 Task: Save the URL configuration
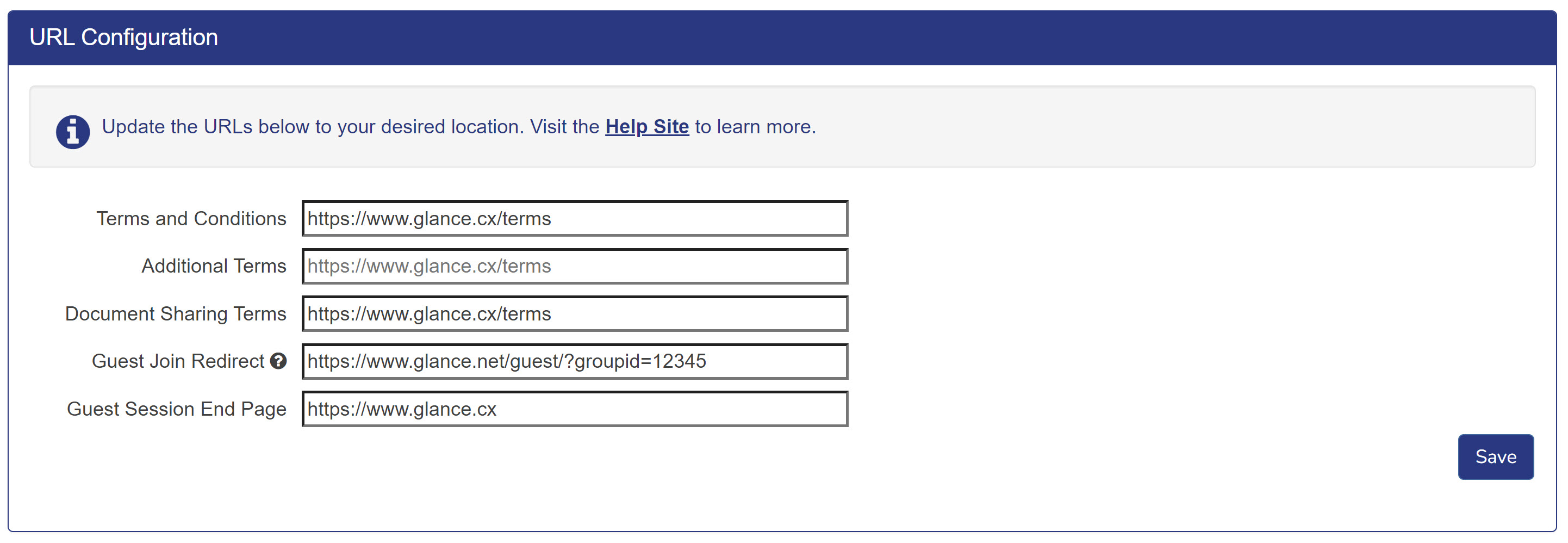(x=1495, y=456)
